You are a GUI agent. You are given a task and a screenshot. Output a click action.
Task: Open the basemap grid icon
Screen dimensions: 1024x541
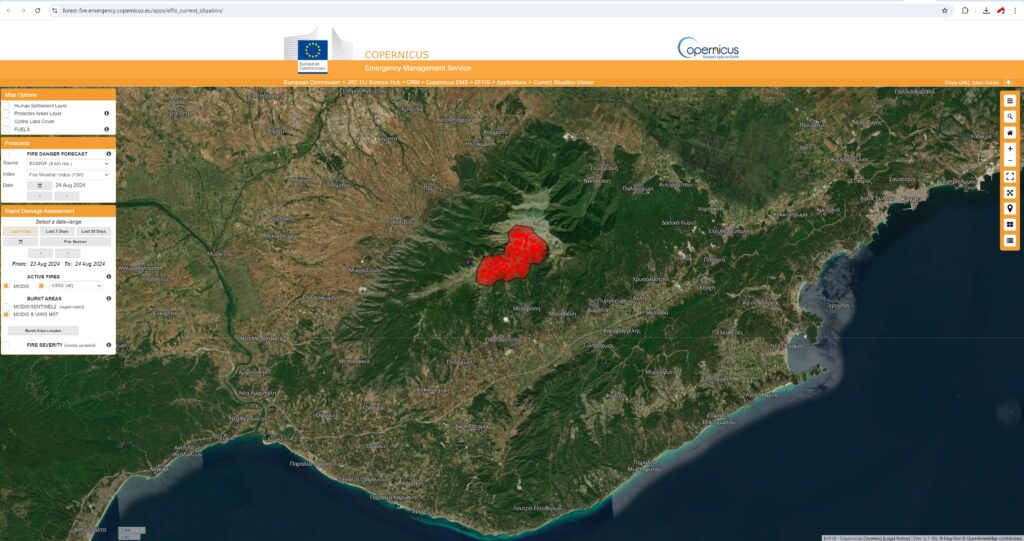(1010, 224)
